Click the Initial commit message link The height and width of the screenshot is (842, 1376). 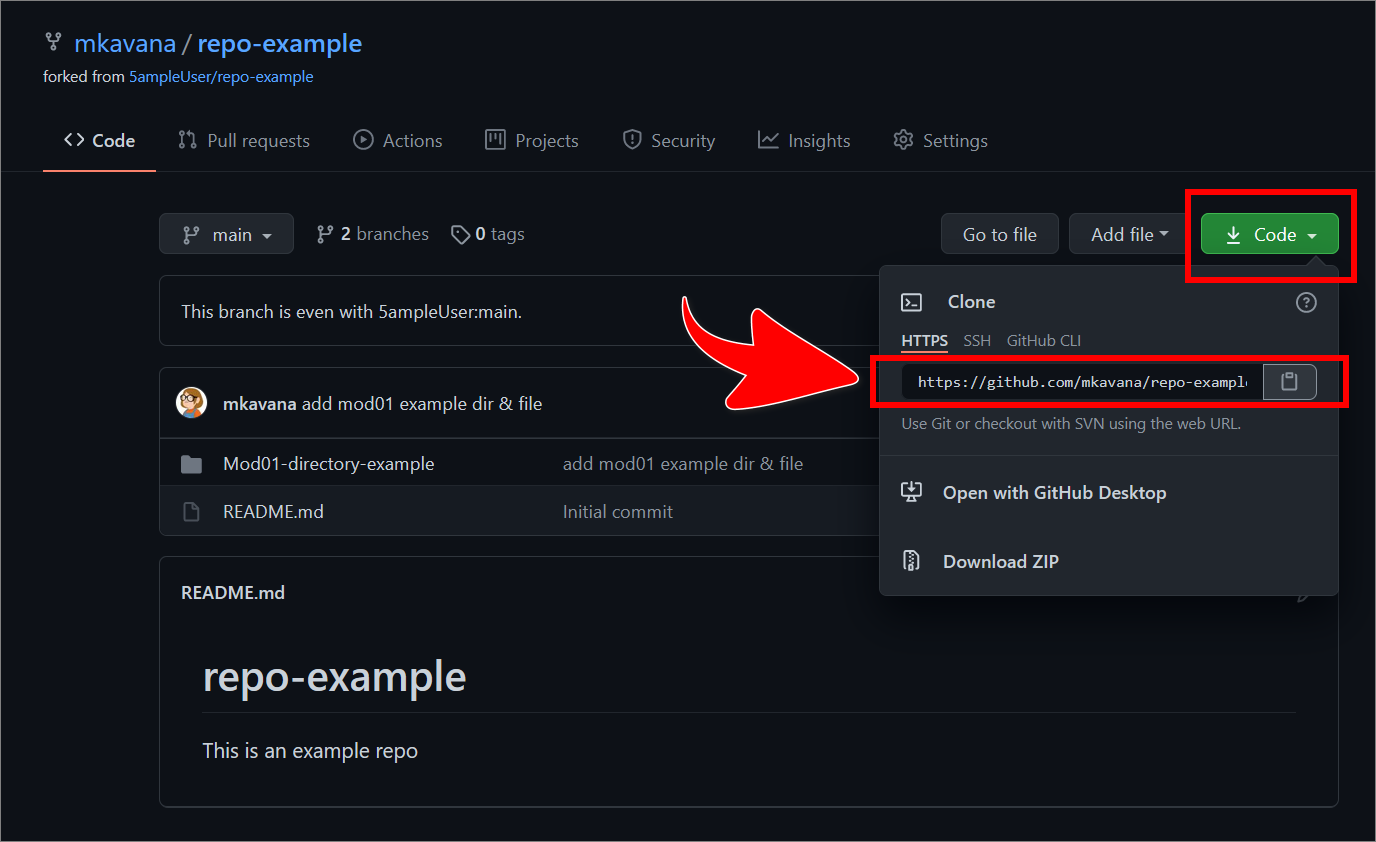[x=618, y=512]
